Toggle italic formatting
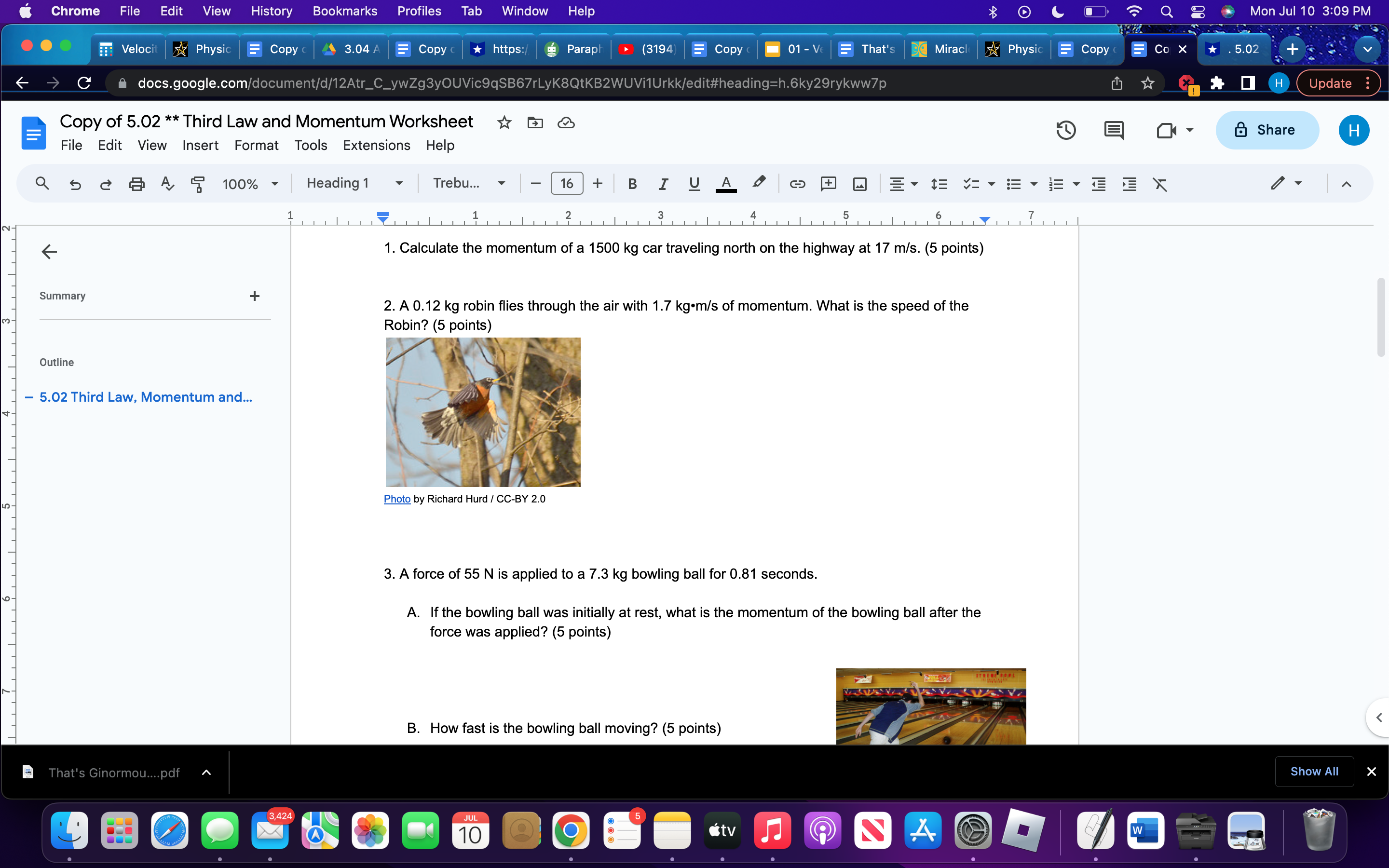 [663, 184]
